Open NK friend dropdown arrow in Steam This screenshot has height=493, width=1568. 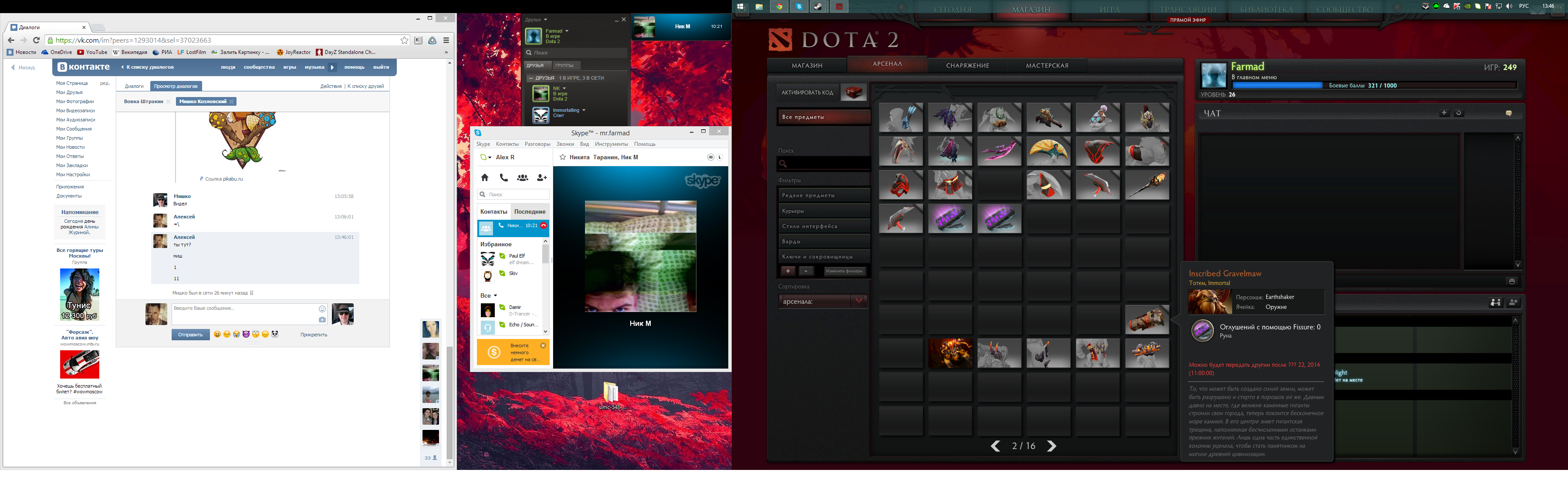(x=564, y=88)
